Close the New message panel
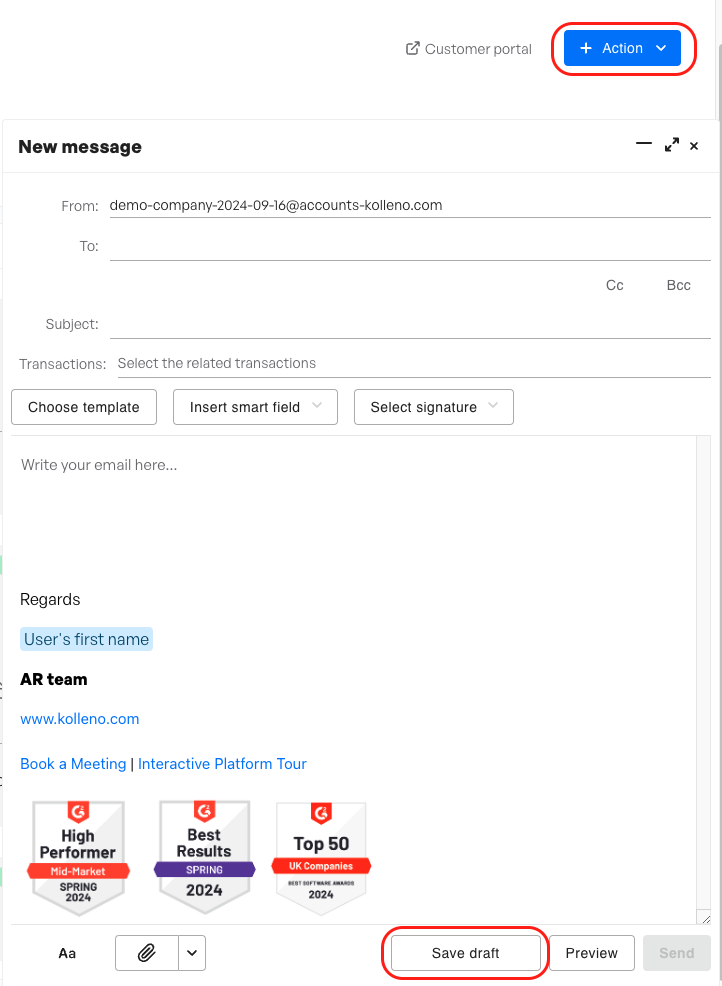Image resolution: width=722 pixels, height=986 pixels. point(694,146)
